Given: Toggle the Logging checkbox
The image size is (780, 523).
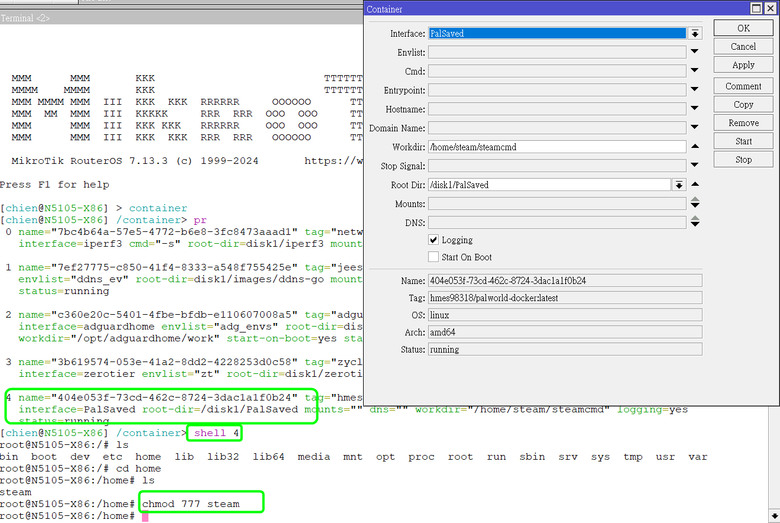Looking at the screenshot, I should coord(433,240).
